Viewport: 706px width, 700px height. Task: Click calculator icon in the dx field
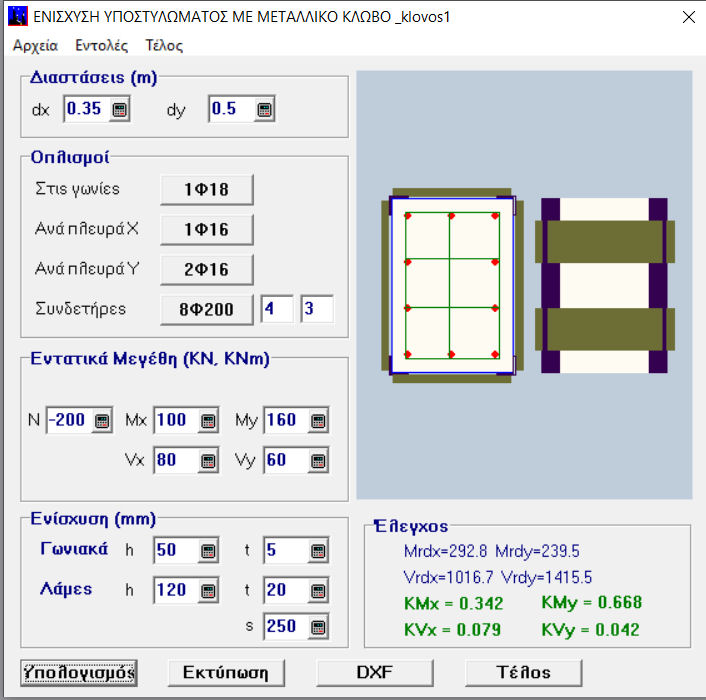[x=119, y=110]
